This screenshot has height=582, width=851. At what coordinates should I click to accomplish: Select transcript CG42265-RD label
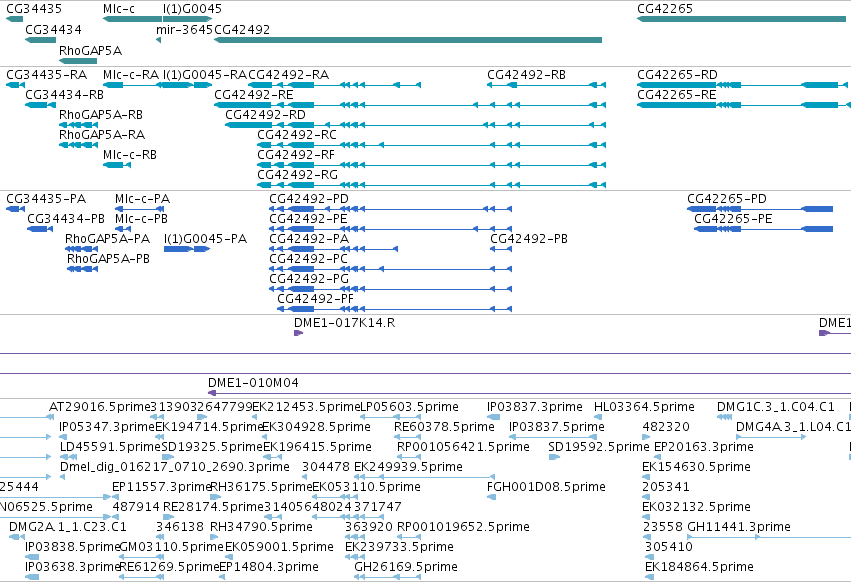tap(677, 74)
